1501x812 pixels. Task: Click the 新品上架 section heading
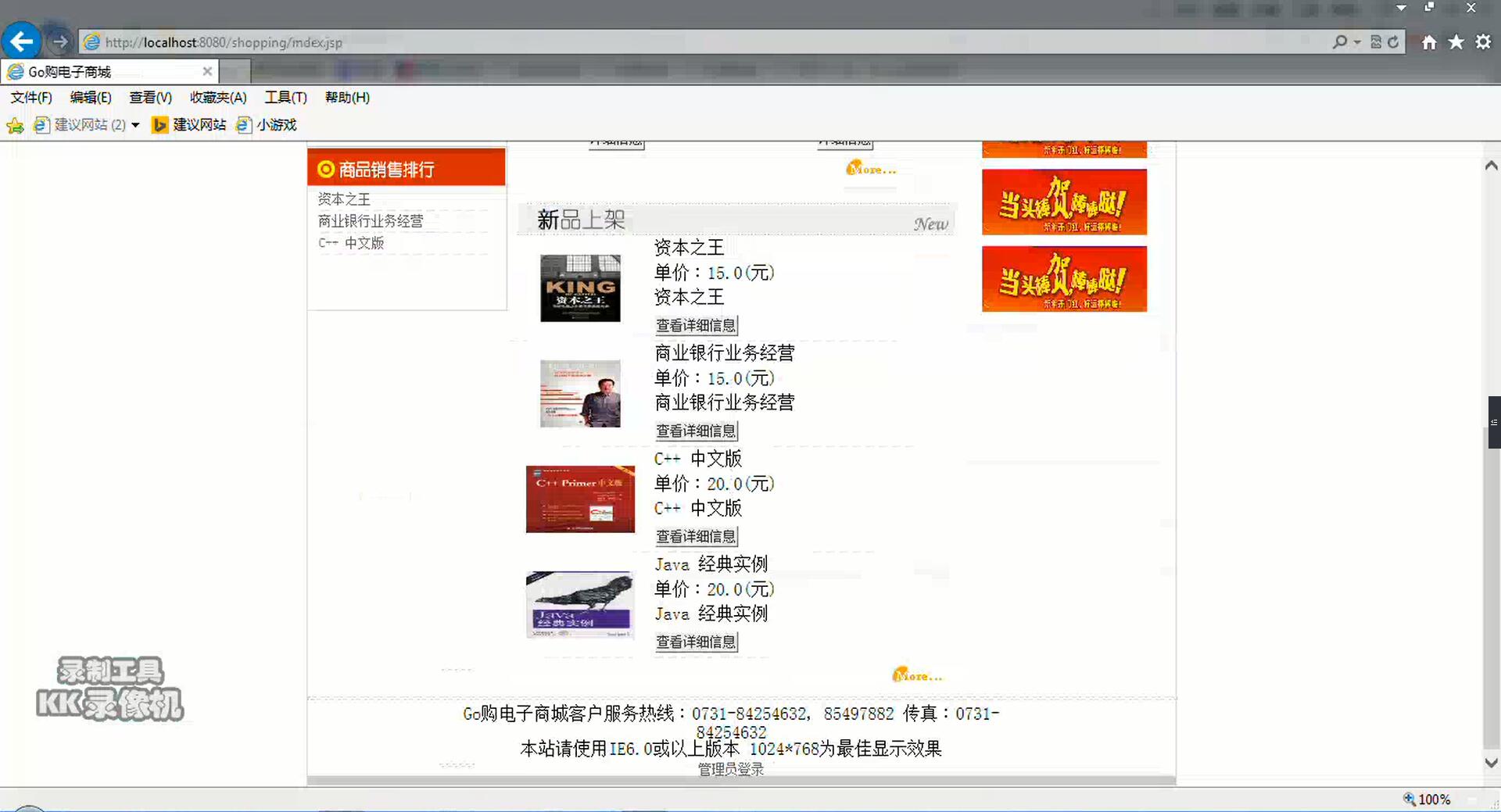click(581, 220)
